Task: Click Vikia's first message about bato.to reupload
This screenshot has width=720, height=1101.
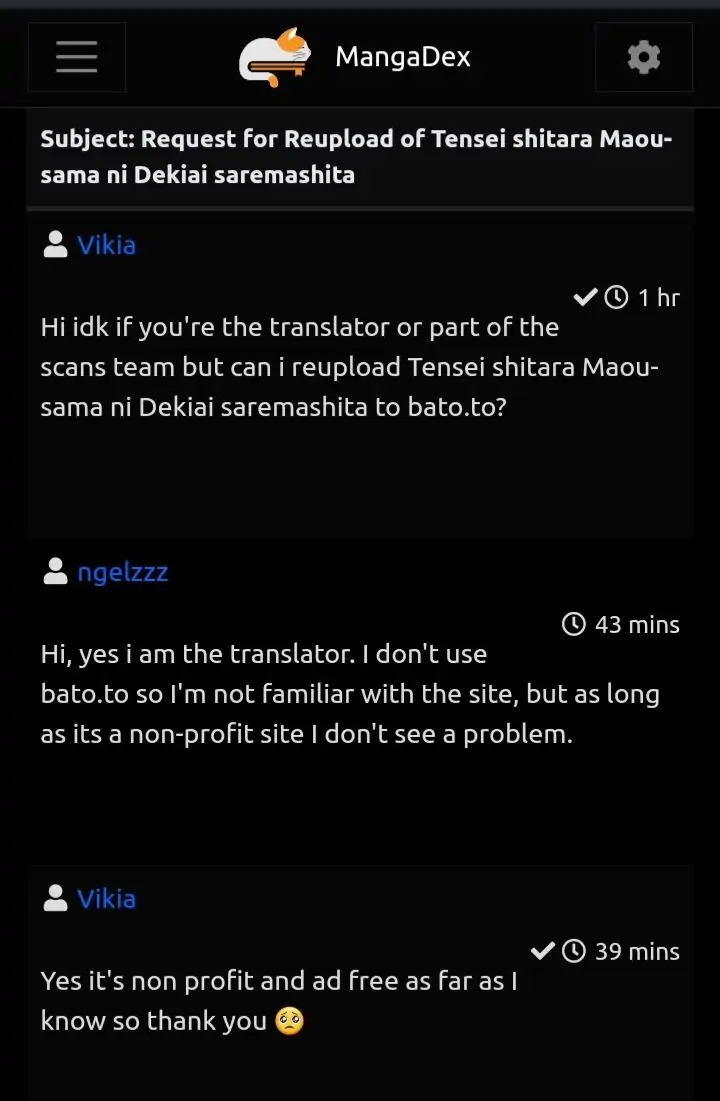Action: tap(350, 367)
